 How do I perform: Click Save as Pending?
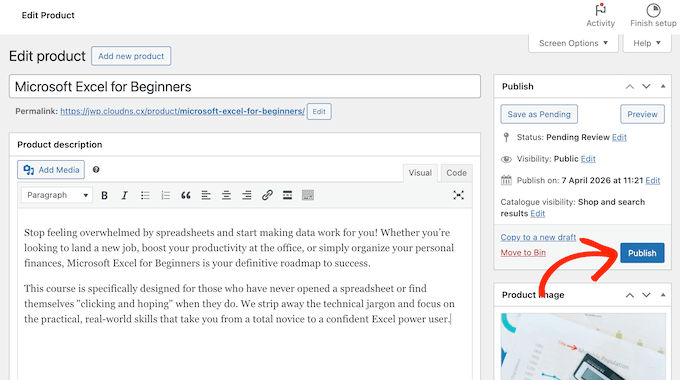pyautogui.click(x=539, y=114)
